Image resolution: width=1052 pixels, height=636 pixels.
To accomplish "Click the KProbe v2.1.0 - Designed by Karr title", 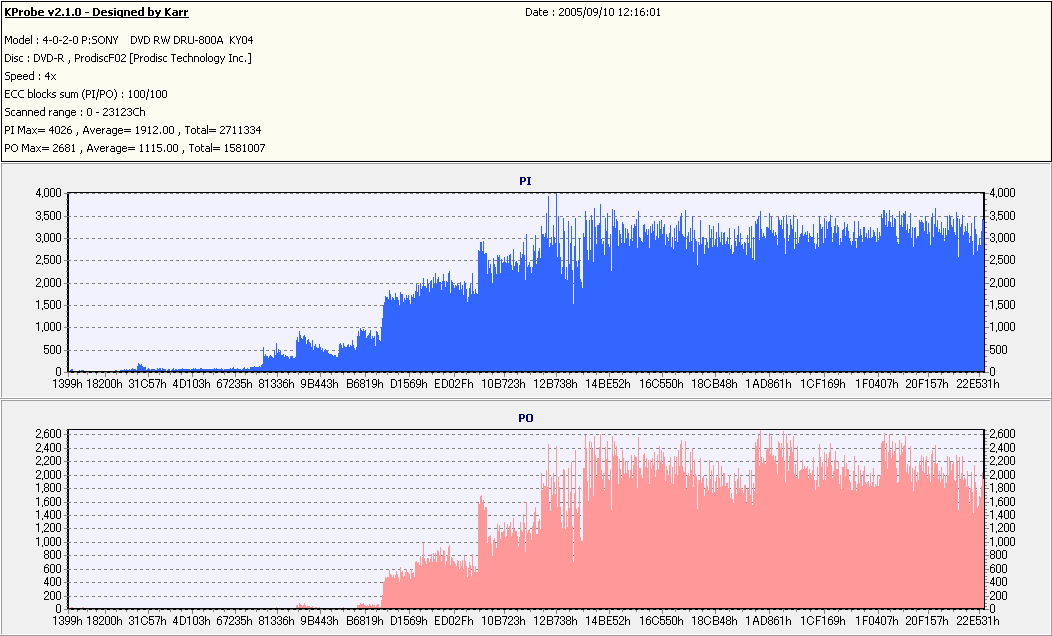I will [96, 12].
